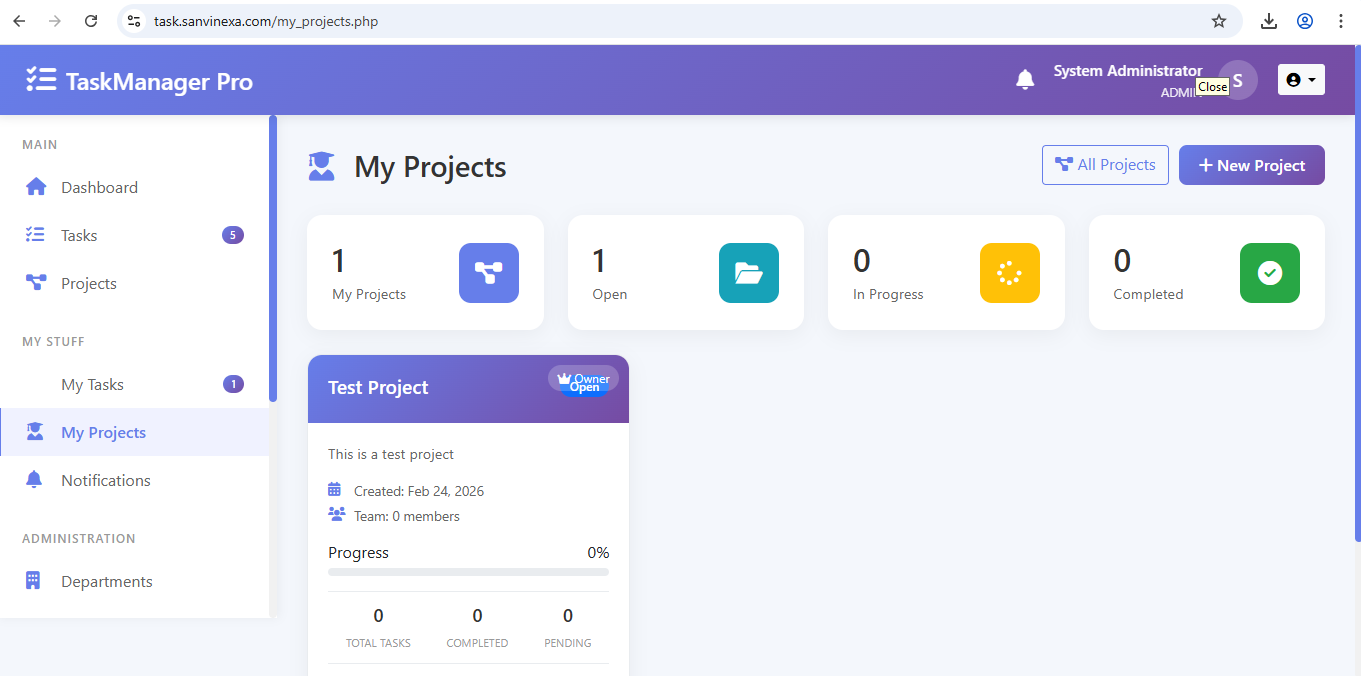Click the notification bell in header
Screen dimensions: 1361x676
point(1025,80)
